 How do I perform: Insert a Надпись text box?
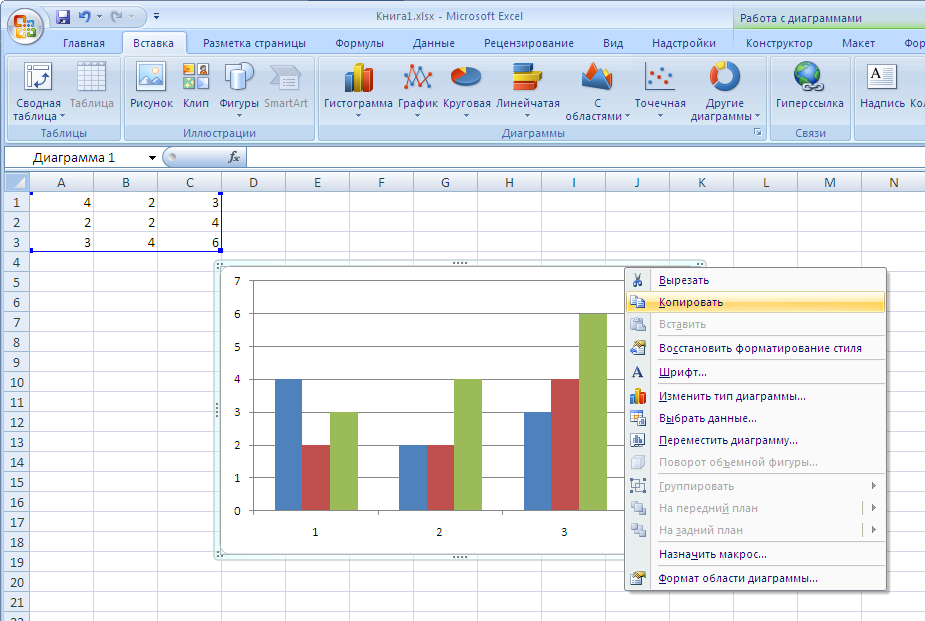point(882,86)
